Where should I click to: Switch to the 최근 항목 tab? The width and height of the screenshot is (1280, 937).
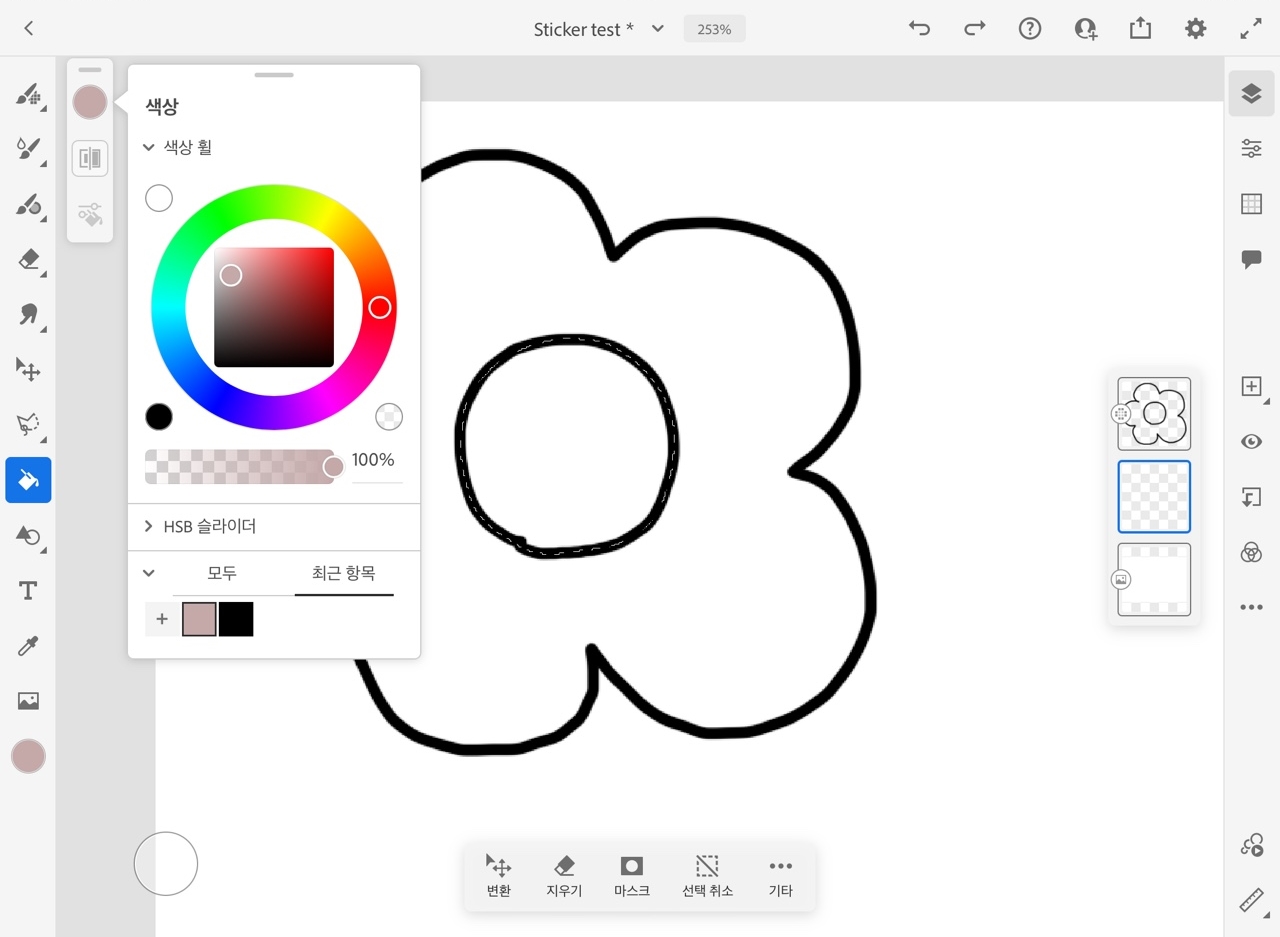pyautogui.click(x=344, y=573)
